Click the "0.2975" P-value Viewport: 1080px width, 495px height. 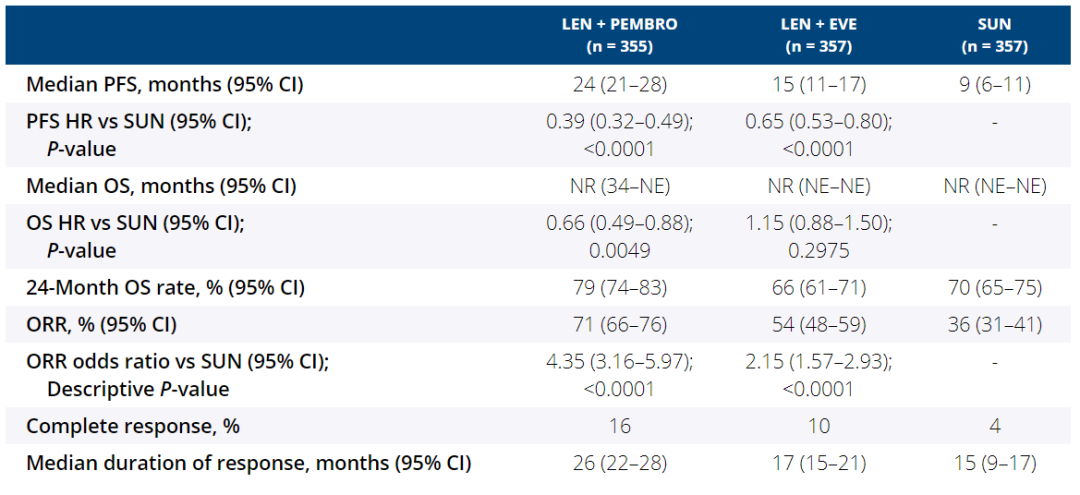pos(820,250)
